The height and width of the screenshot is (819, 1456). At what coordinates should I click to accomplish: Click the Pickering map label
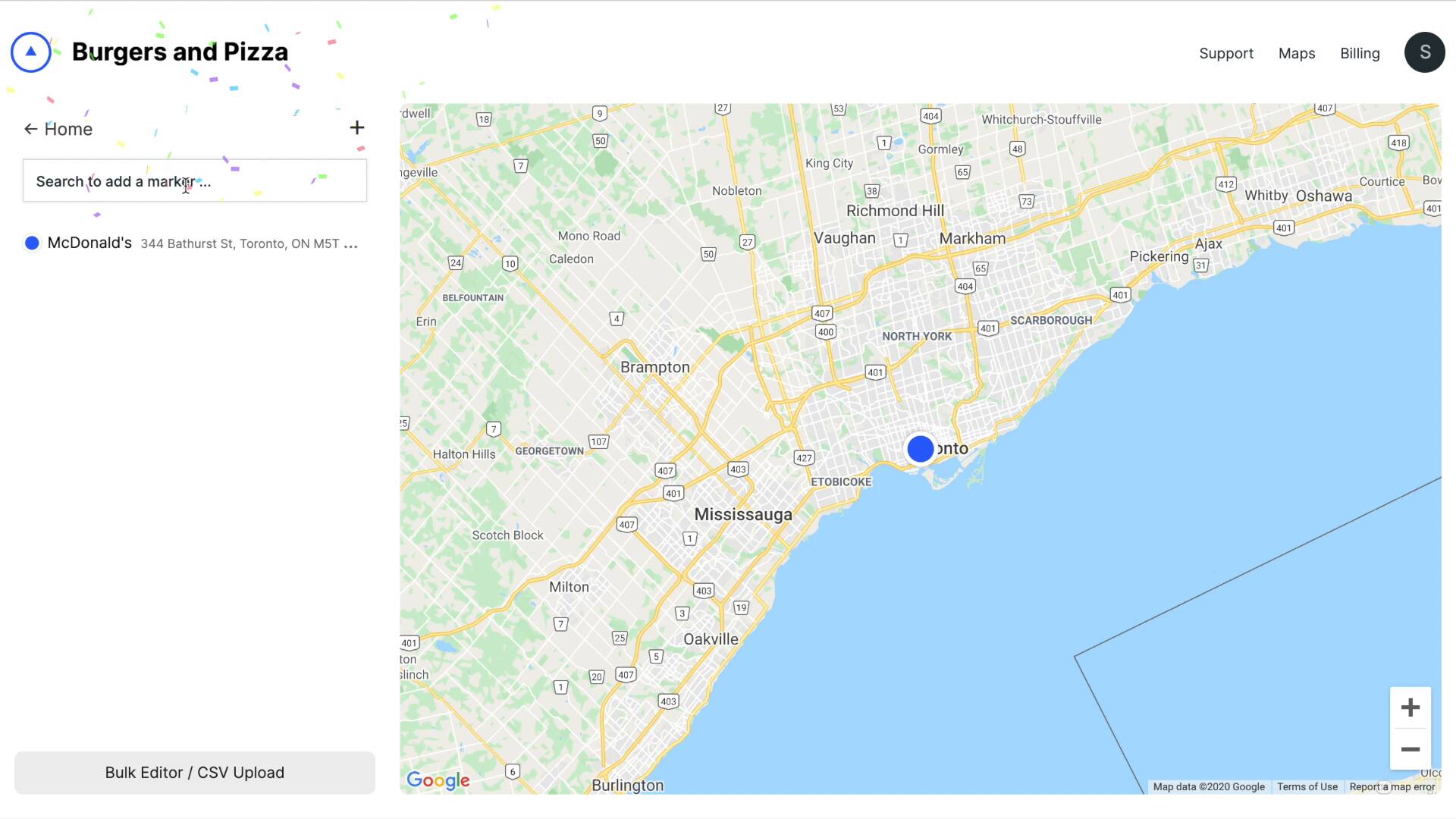click(x=1159, y=256)
